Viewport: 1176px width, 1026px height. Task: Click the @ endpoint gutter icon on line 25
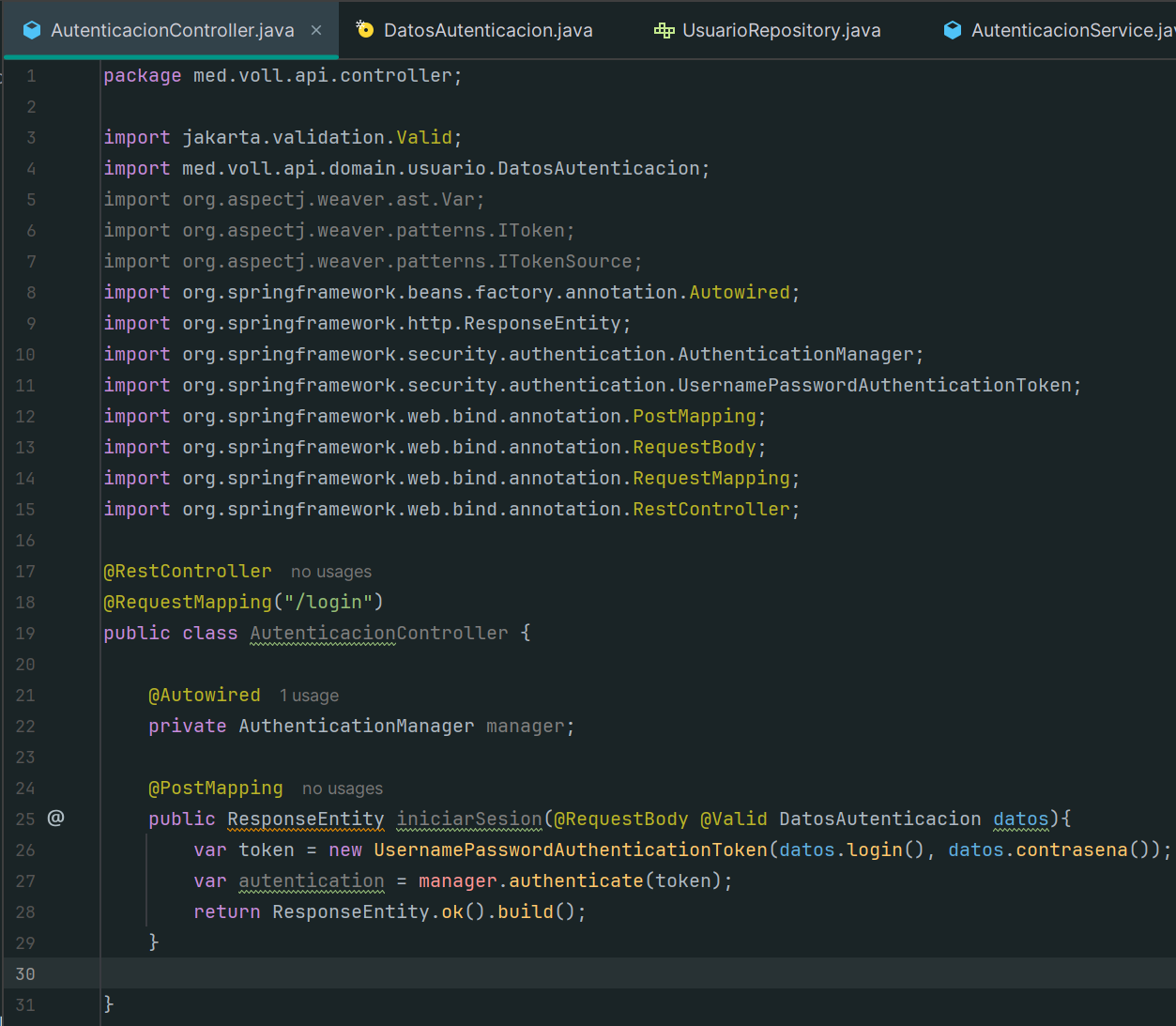point(55,818)
